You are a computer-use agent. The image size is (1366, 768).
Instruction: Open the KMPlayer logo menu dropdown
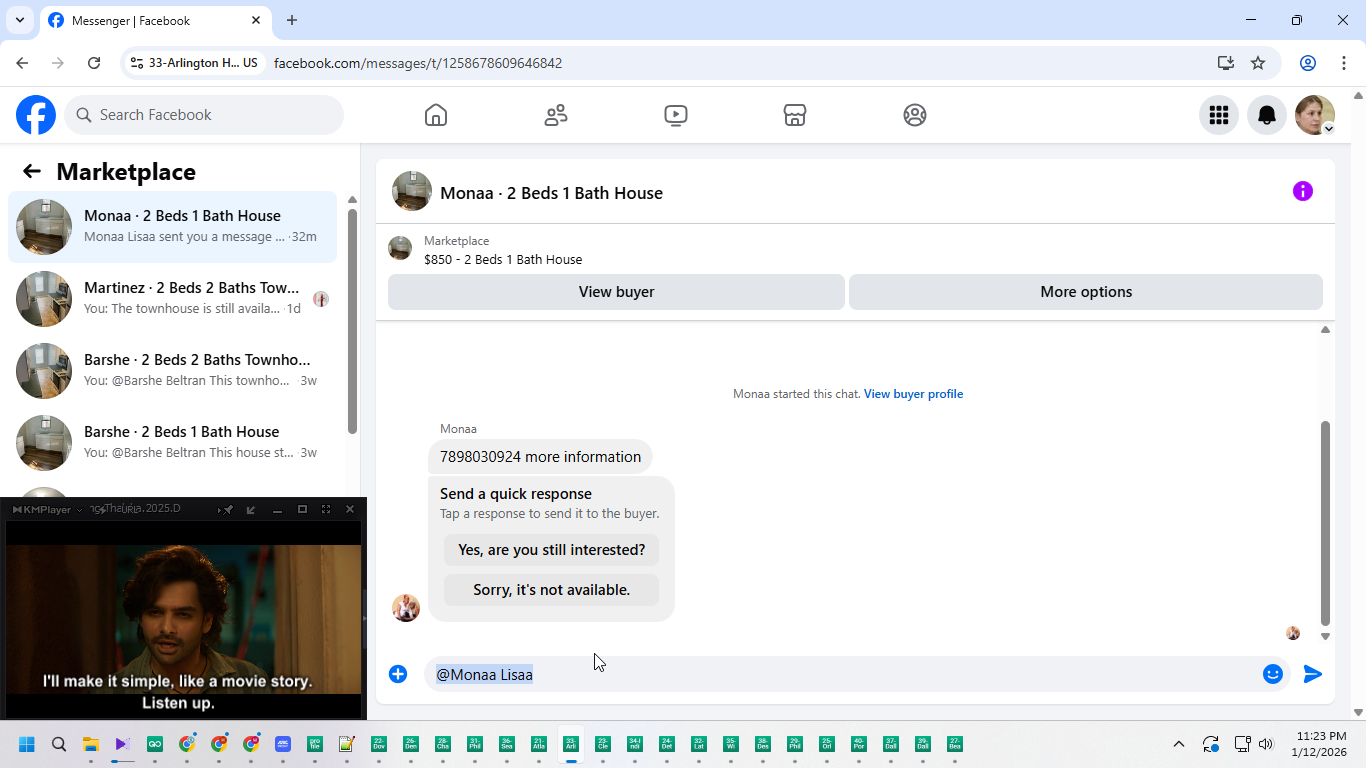pos(47,509)
